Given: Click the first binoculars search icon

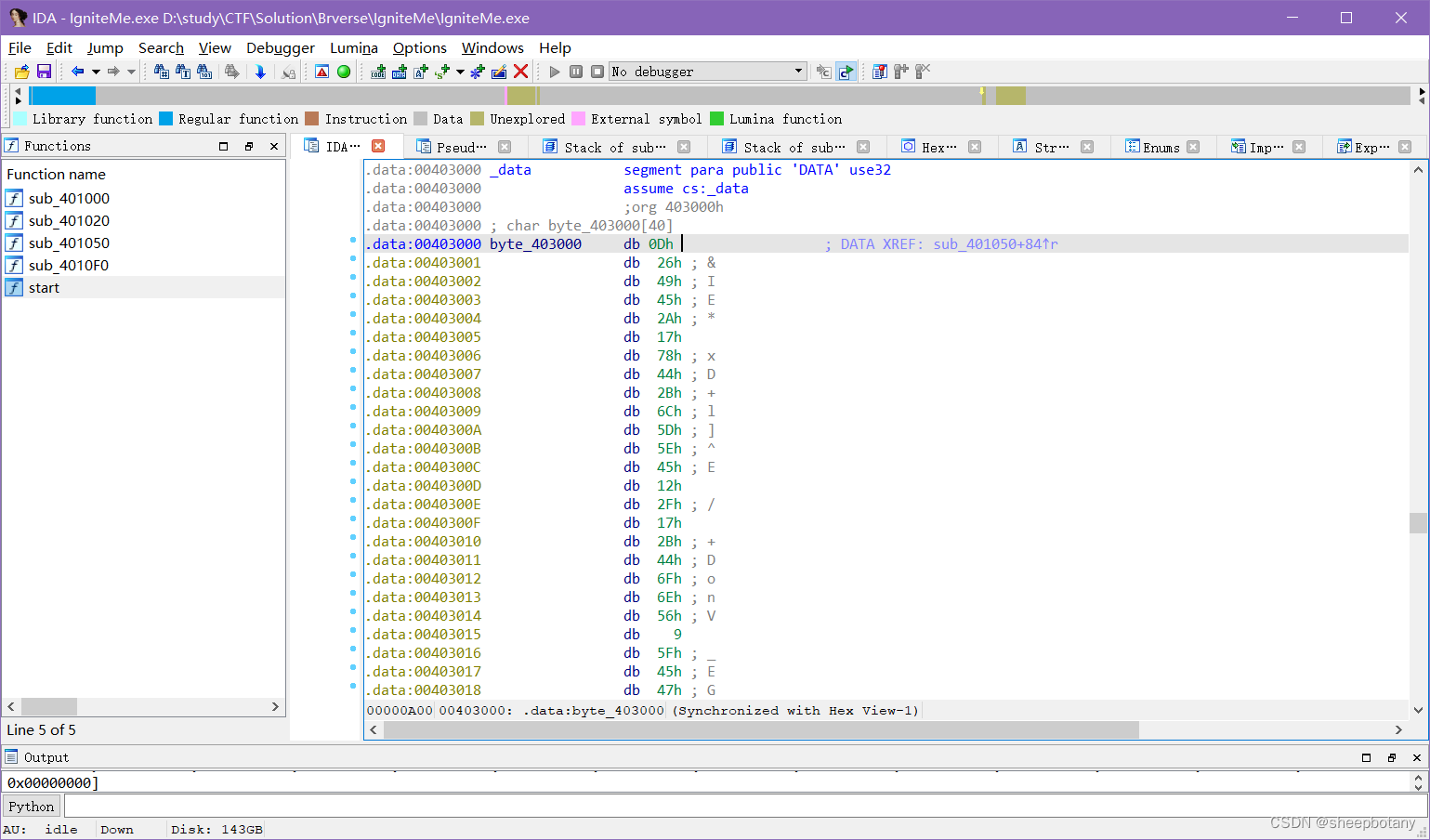Looking at the screenshot, I should coord(162,72).
